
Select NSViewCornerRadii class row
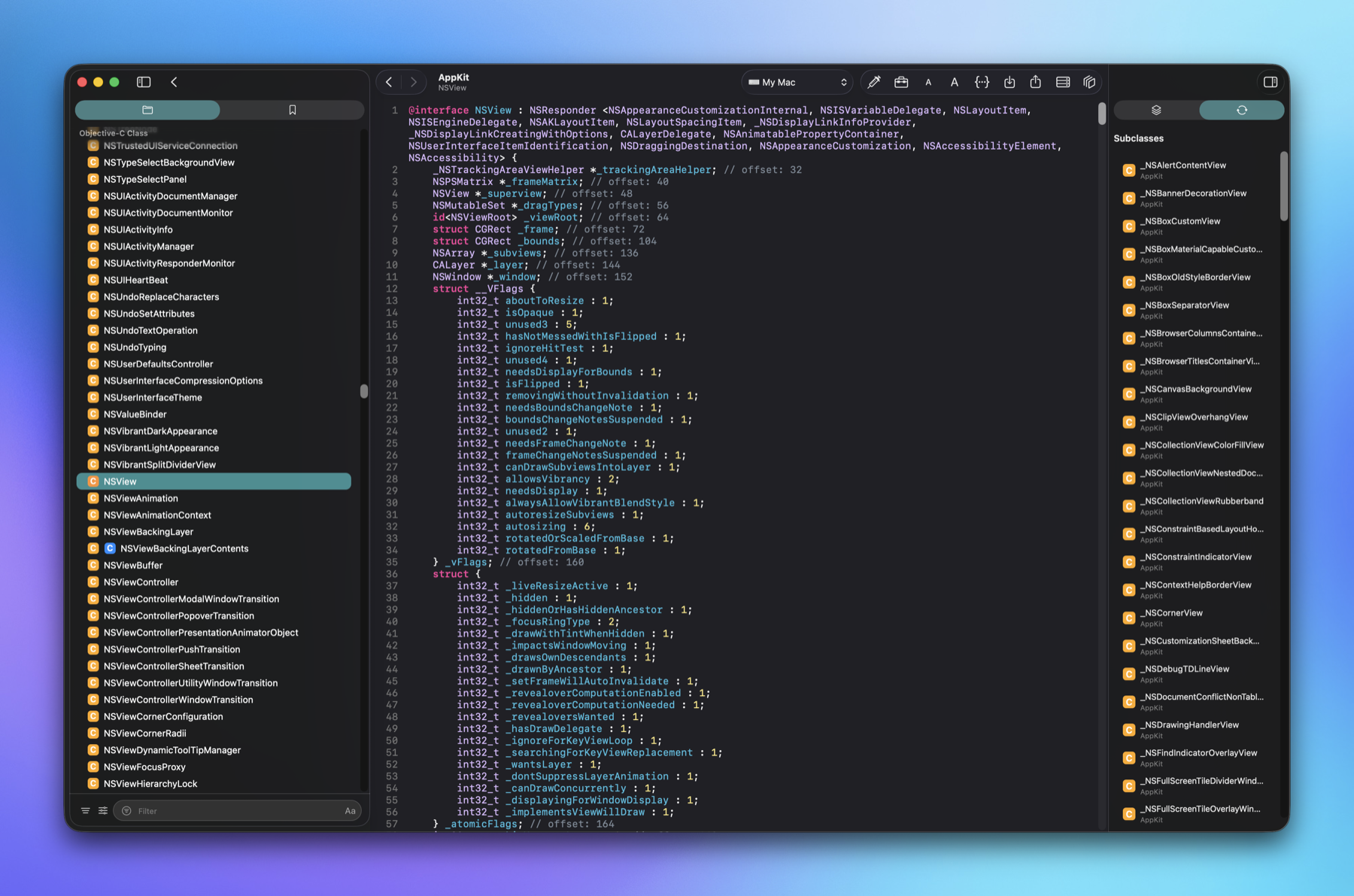[214, 734]
